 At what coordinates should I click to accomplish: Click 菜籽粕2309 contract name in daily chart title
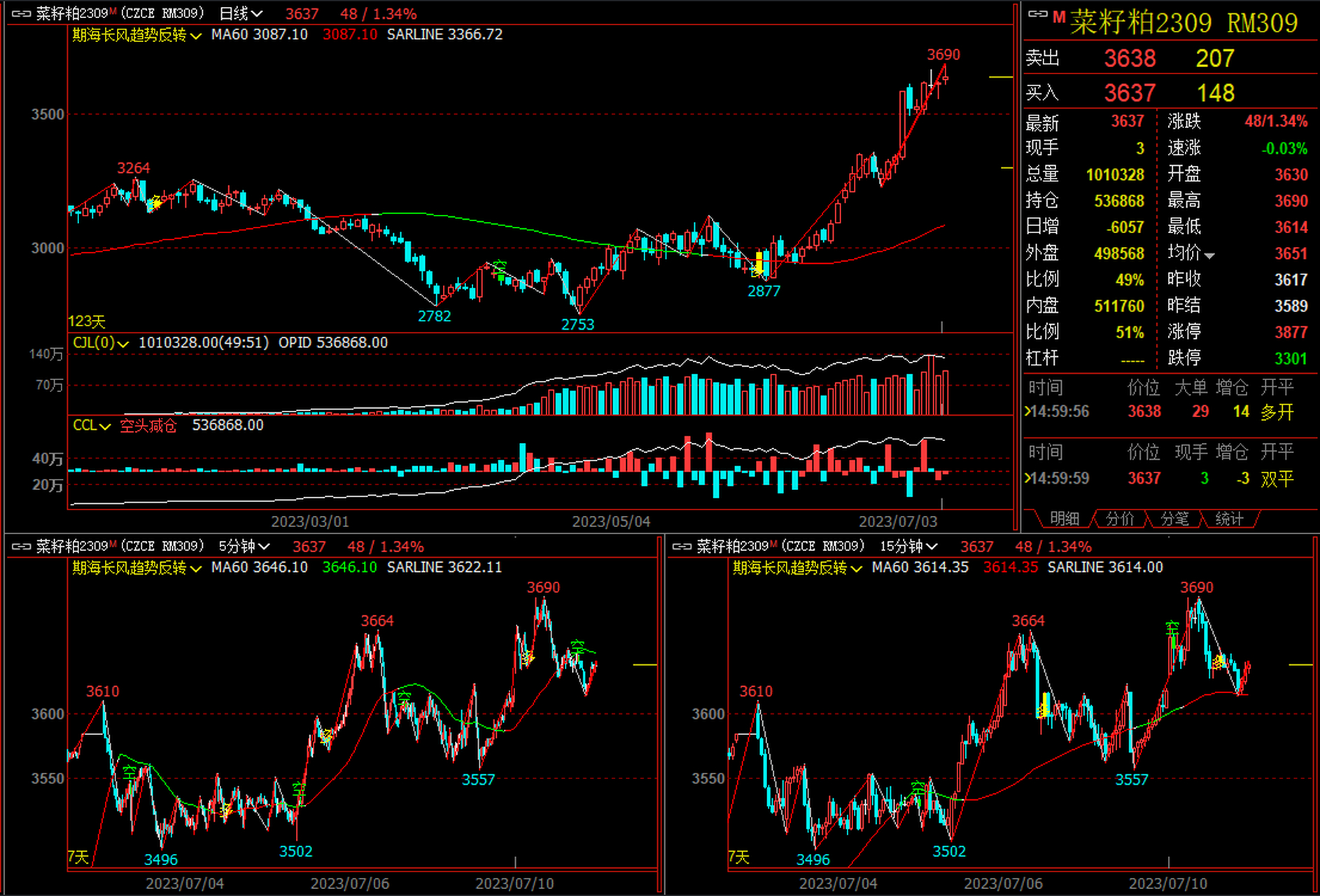72,14
